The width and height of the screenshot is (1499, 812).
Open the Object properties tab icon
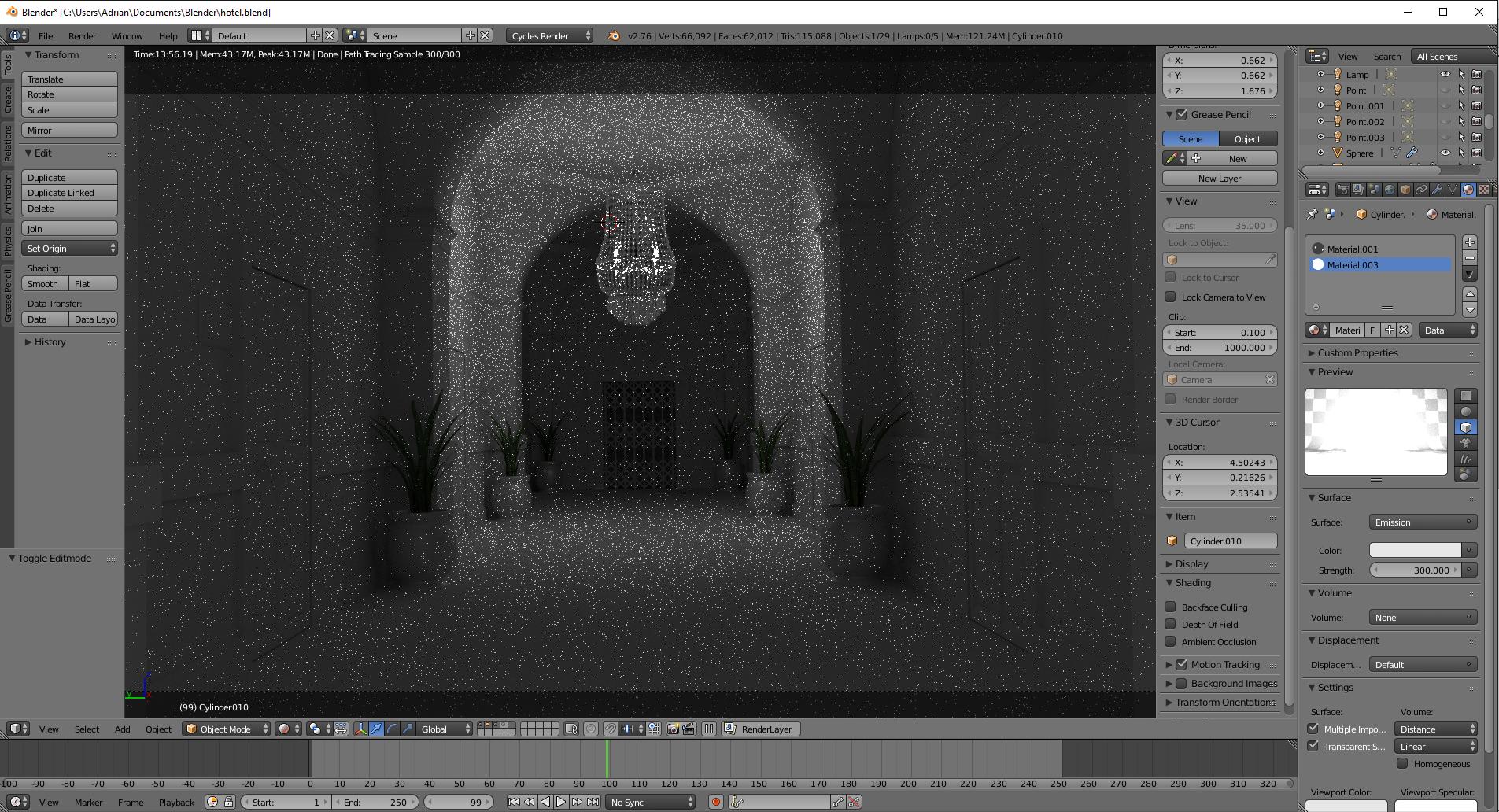click(x=1405, y=190)
